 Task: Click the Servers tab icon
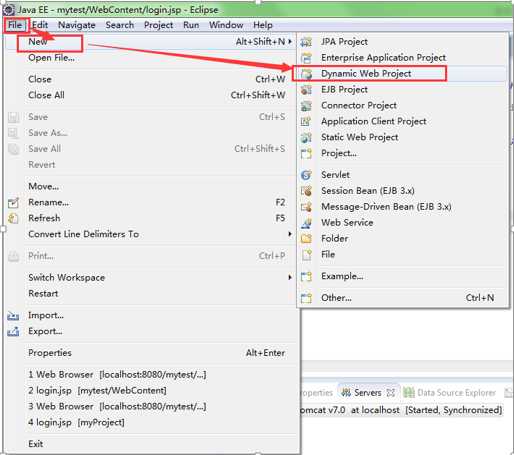346,393
